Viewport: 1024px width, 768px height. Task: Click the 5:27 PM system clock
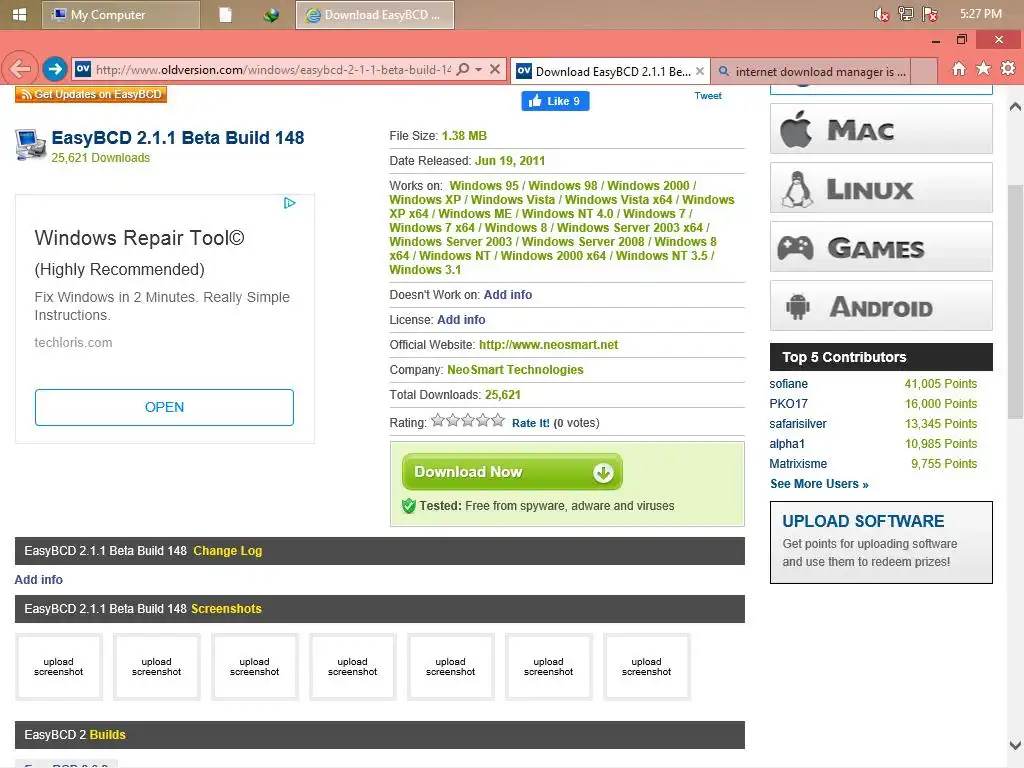(x=981, y=14)
